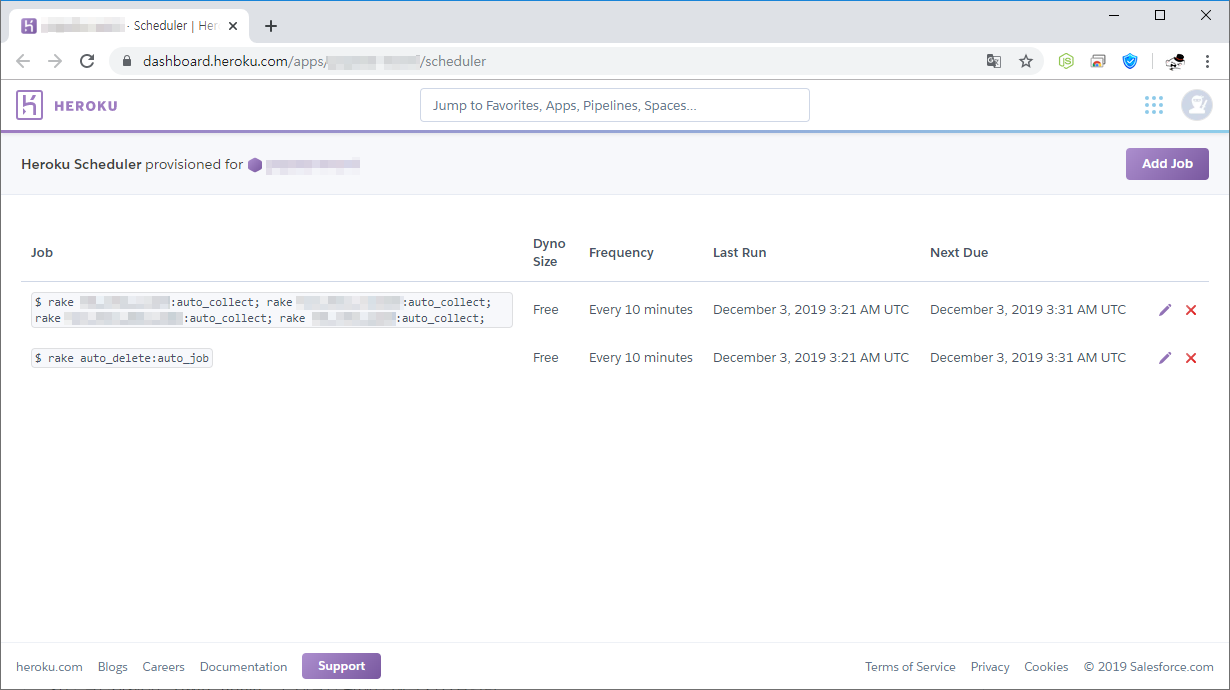Click the red window-style extension icon
This screenshot has width=1230, height=690.
click(1098, 61)
